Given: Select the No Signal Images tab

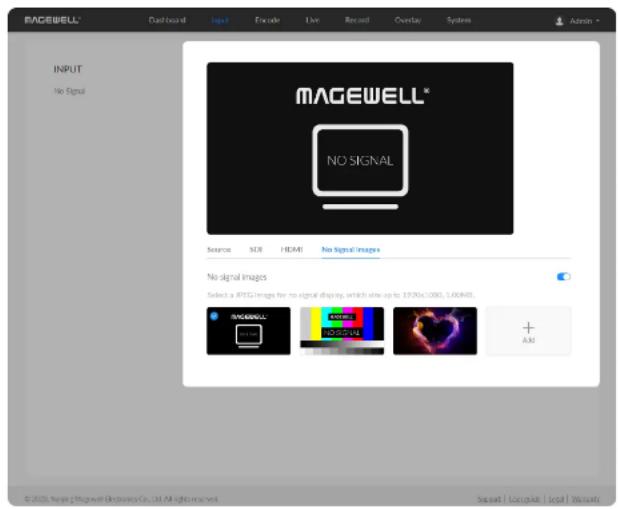Looking at the screenshot, I should [x=351, y=250].
